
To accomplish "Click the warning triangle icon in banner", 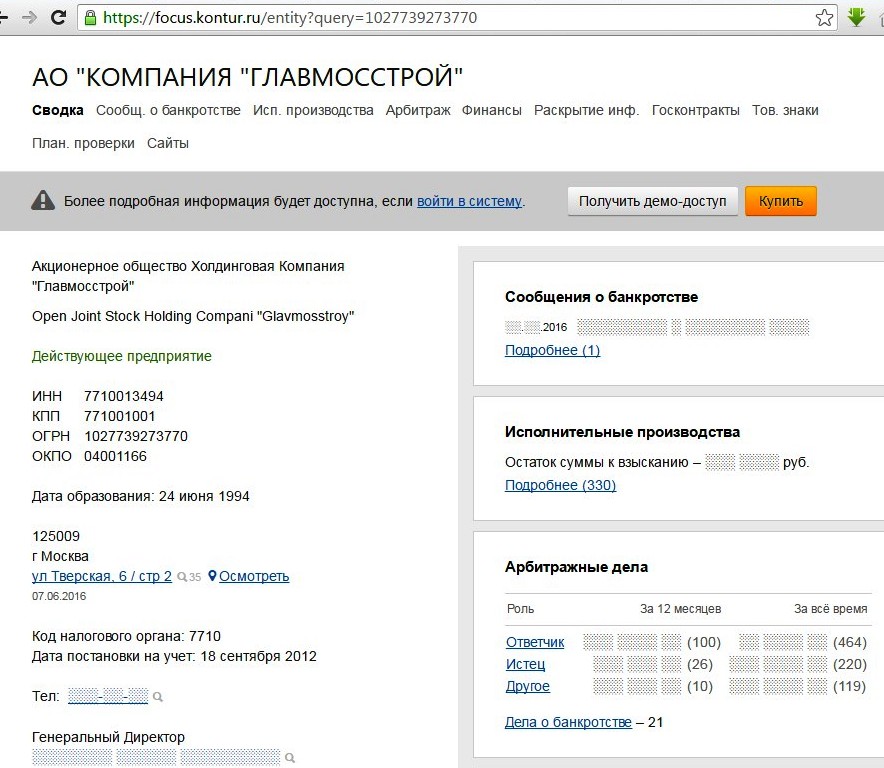I will point(43,201).
